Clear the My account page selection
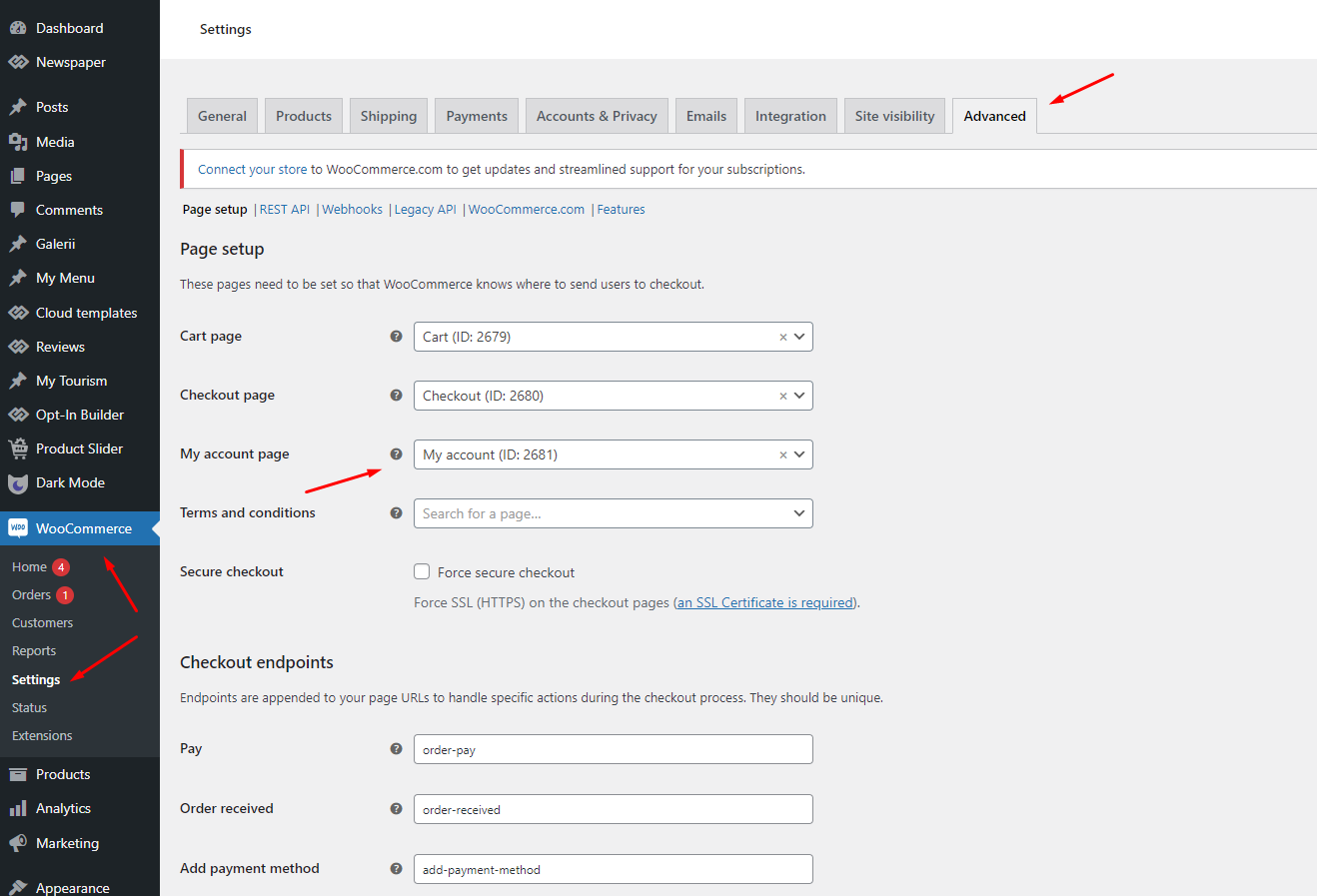The width and height of the screenshot is (1317, 896). (x=783, y=455)
